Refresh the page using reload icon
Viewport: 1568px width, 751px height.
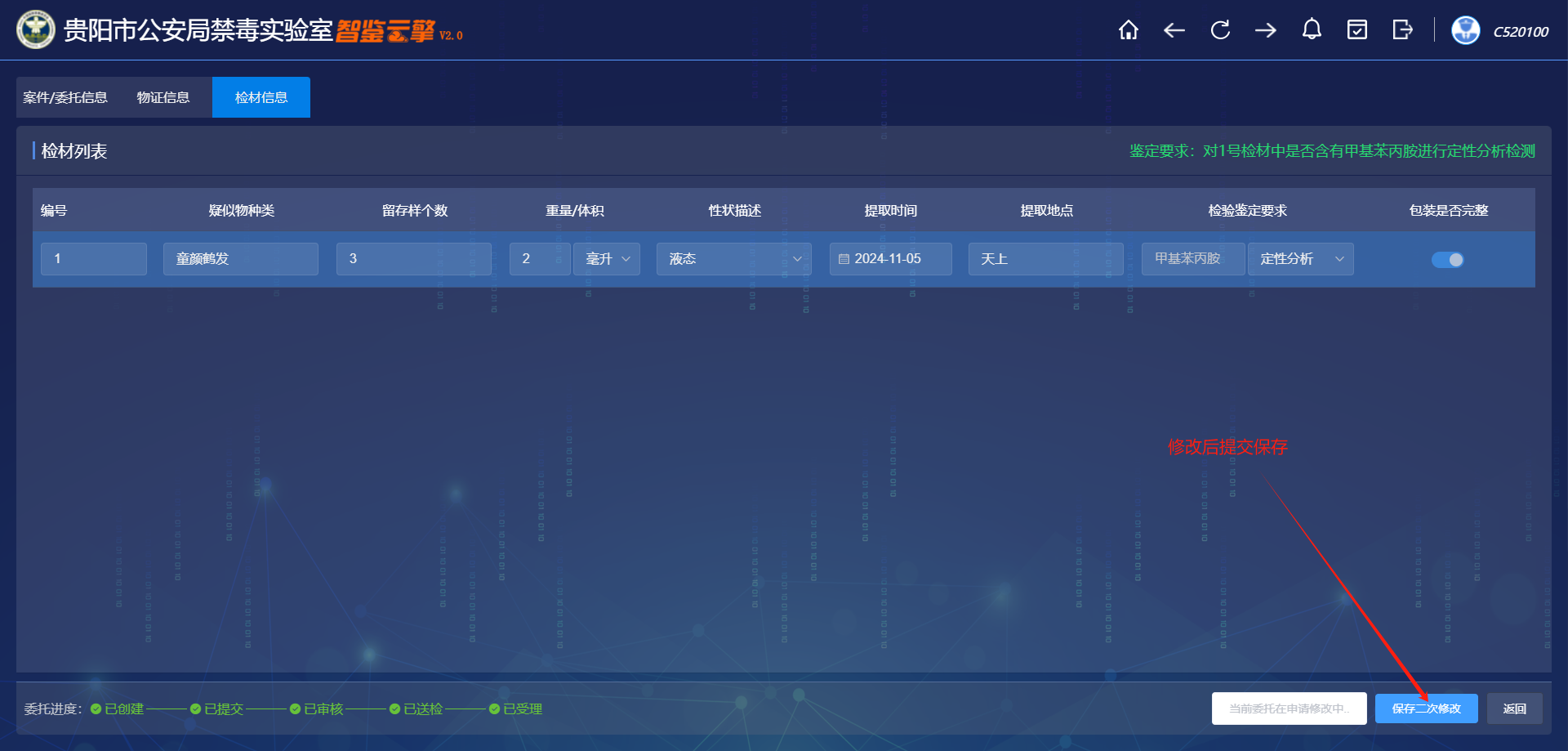coord(1220,30)
